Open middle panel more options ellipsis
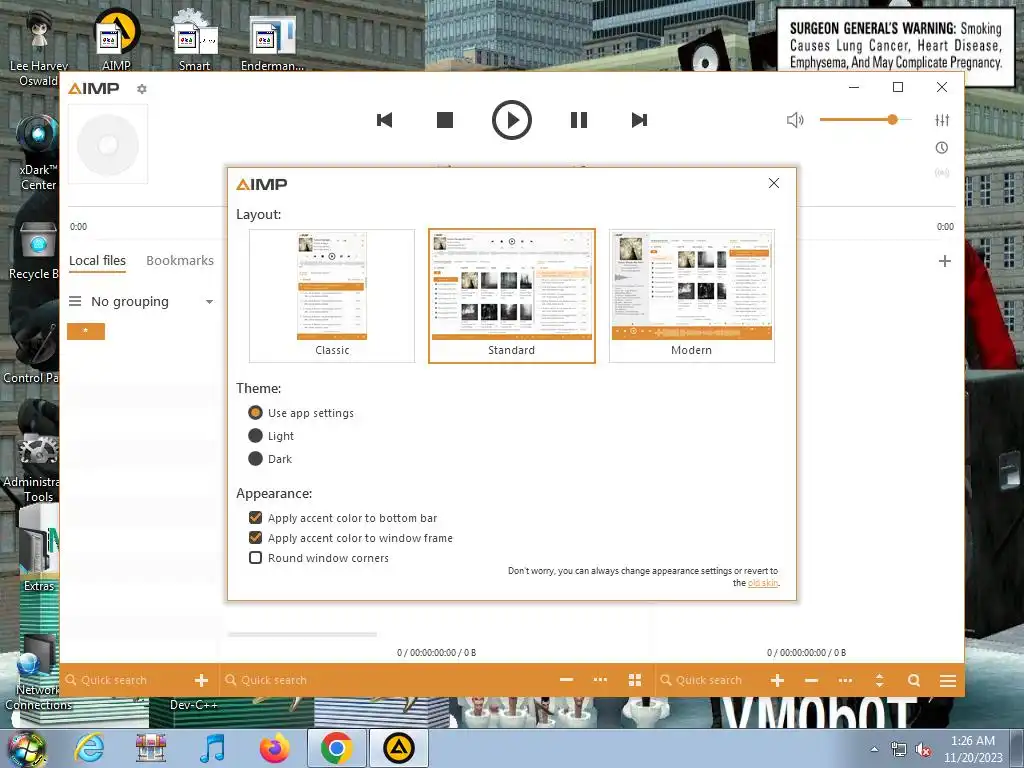The image size is (1024, 768). click(x=600, y=680)
